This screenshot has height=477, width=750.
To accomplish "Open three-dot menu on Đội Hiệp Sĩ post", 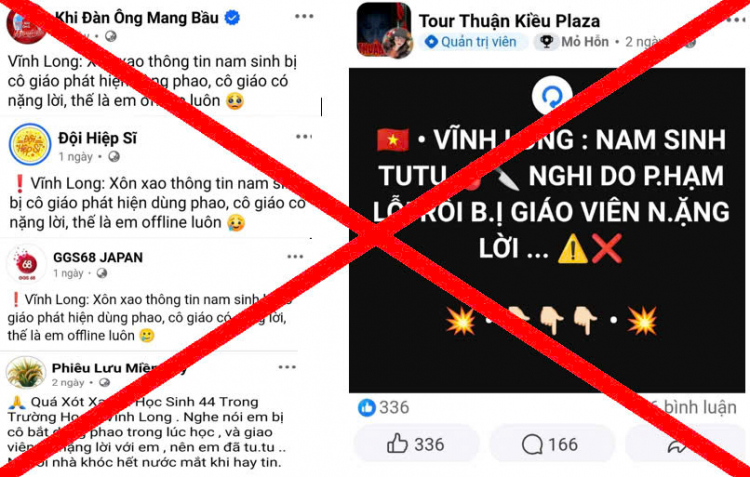I will pos(303,137).
